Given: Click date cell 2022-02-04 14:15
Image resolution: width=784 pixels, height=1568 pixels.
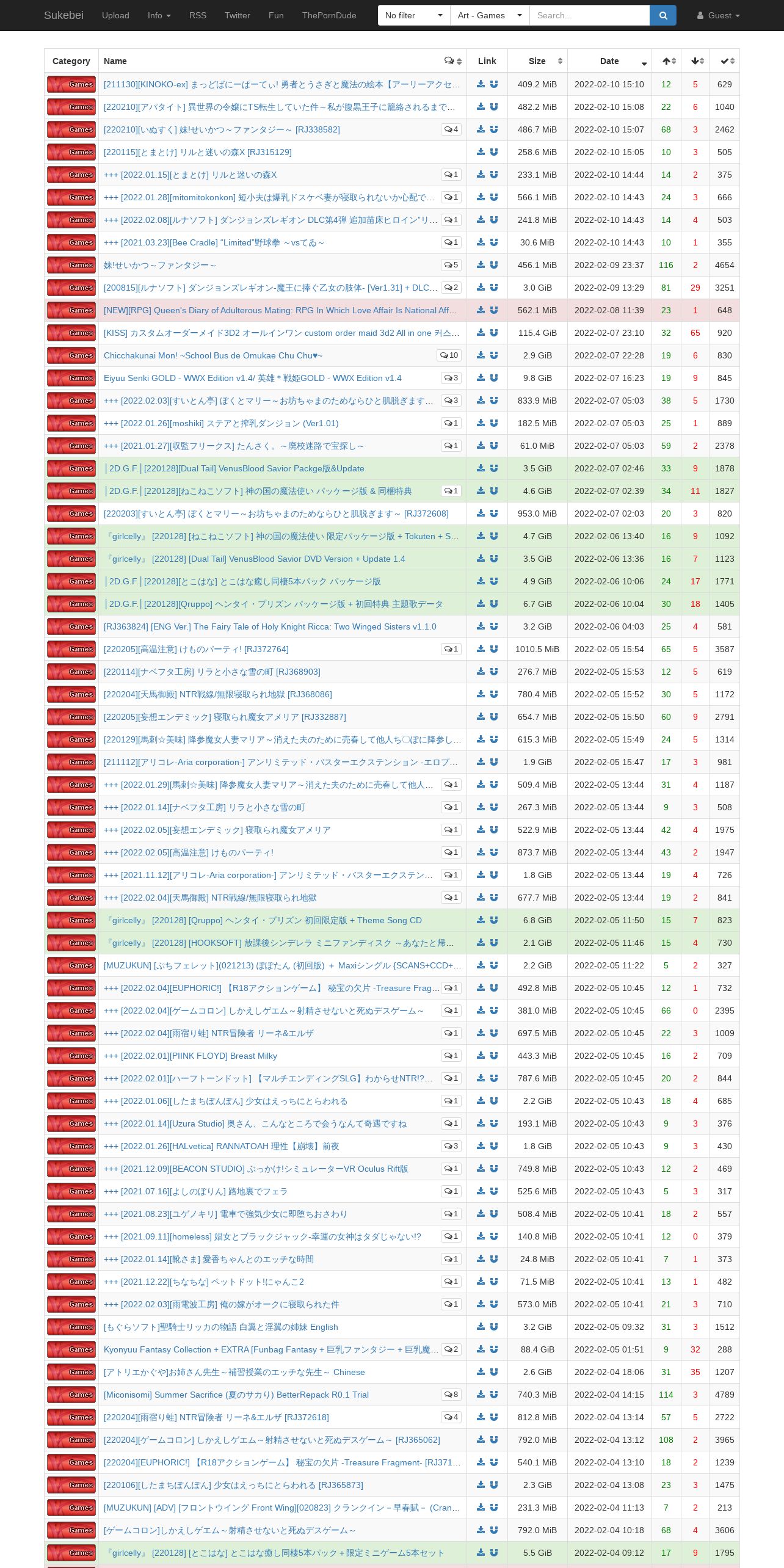Looking at the screenshot, I should click(x=609, y=1395).
